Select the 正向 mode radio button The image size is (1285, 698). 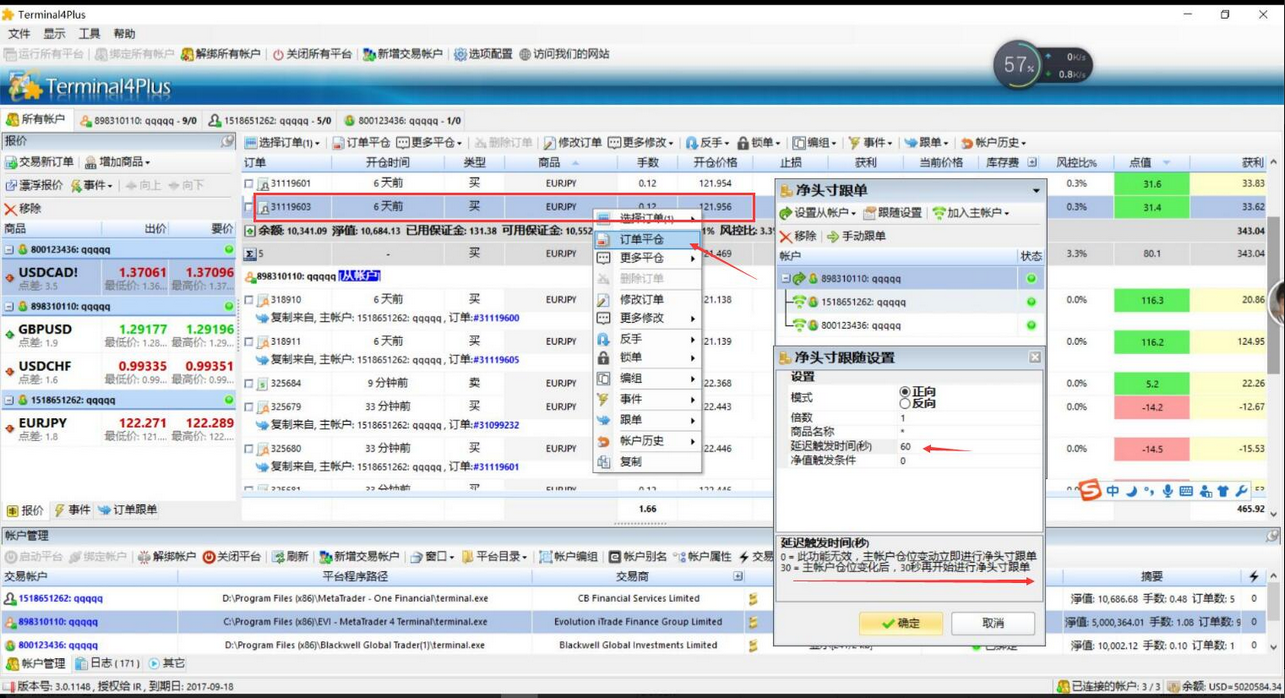tap(905, 392)
